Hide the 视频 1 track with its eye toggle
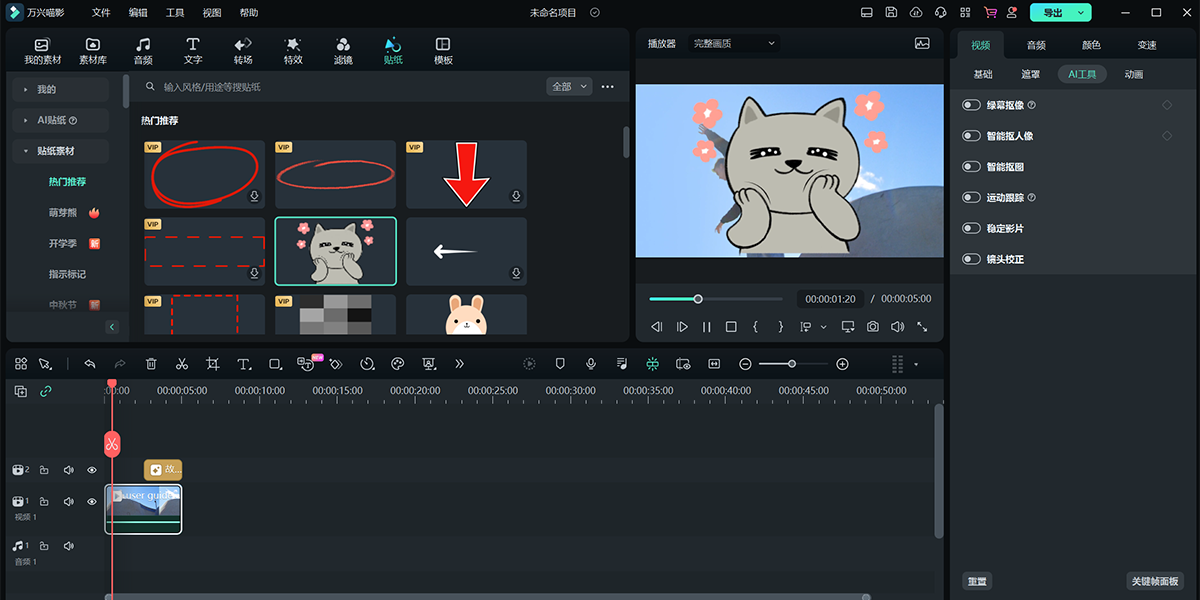1200x600 pixels. point(91,501)
